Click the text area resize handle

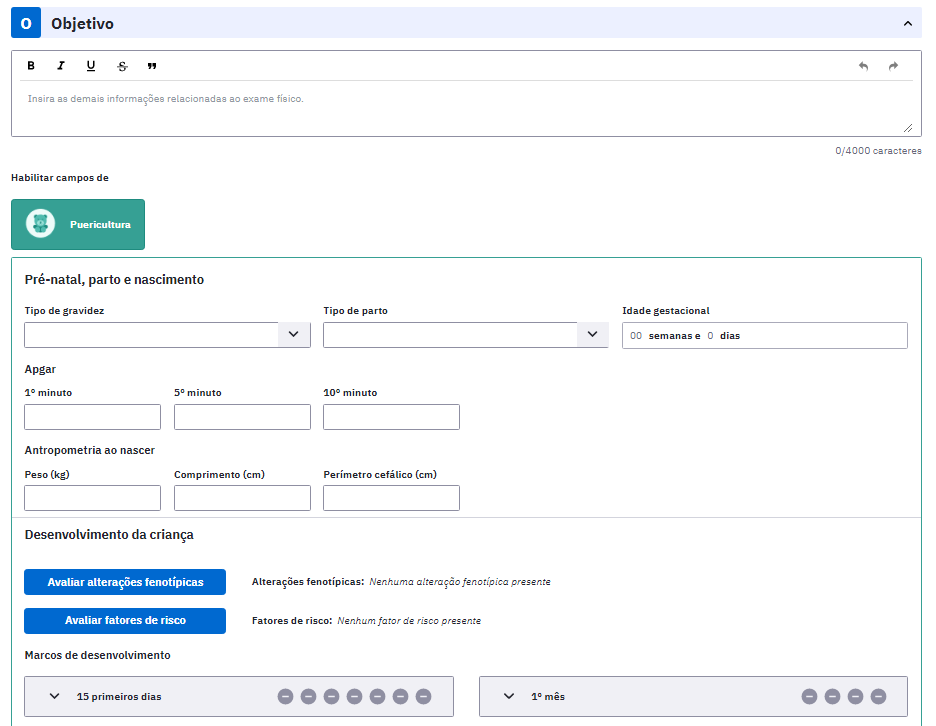click(x=908, y=128)
